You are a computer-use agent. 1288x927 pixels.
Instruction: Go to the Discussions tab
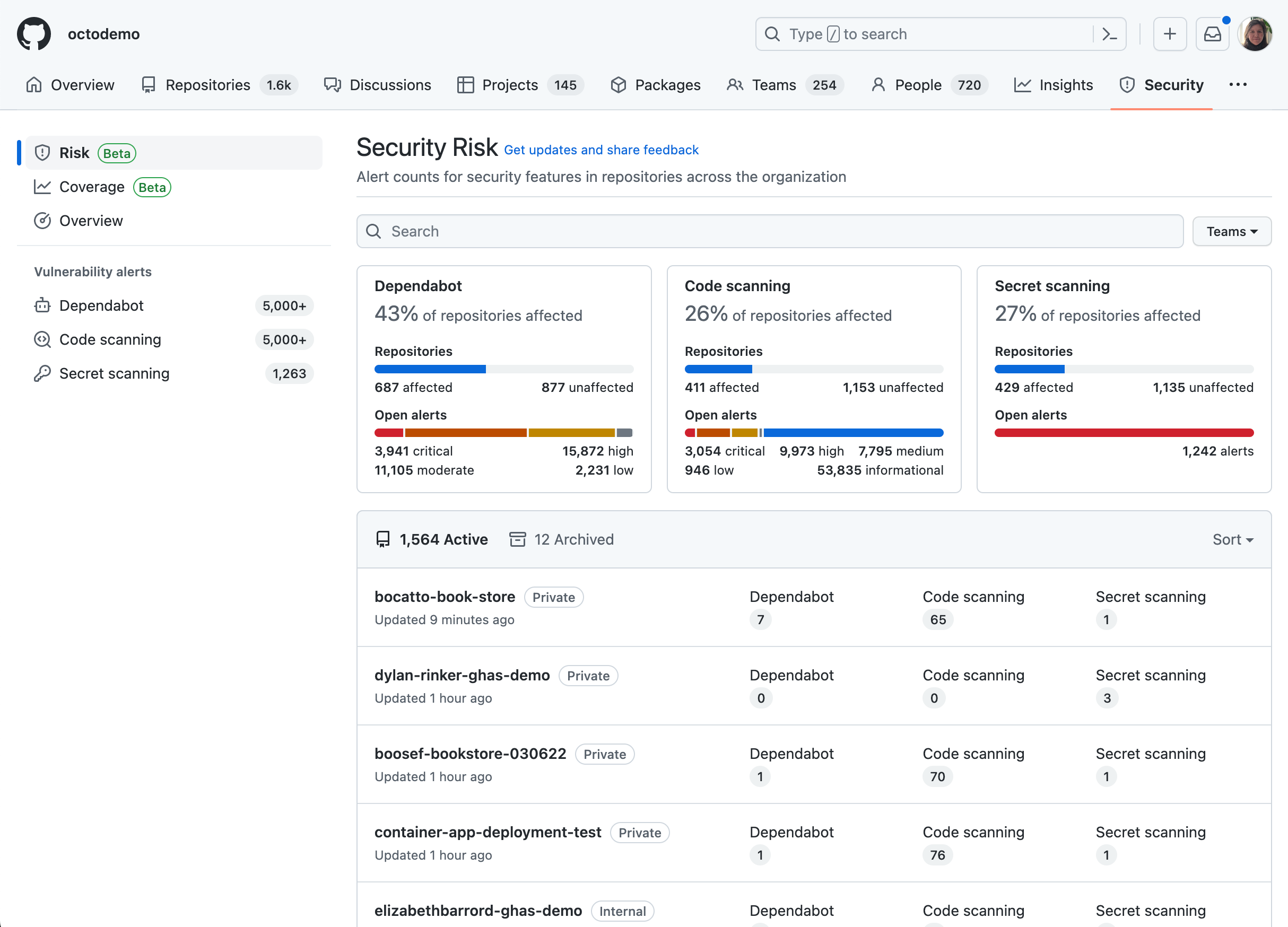click(378, 84)
